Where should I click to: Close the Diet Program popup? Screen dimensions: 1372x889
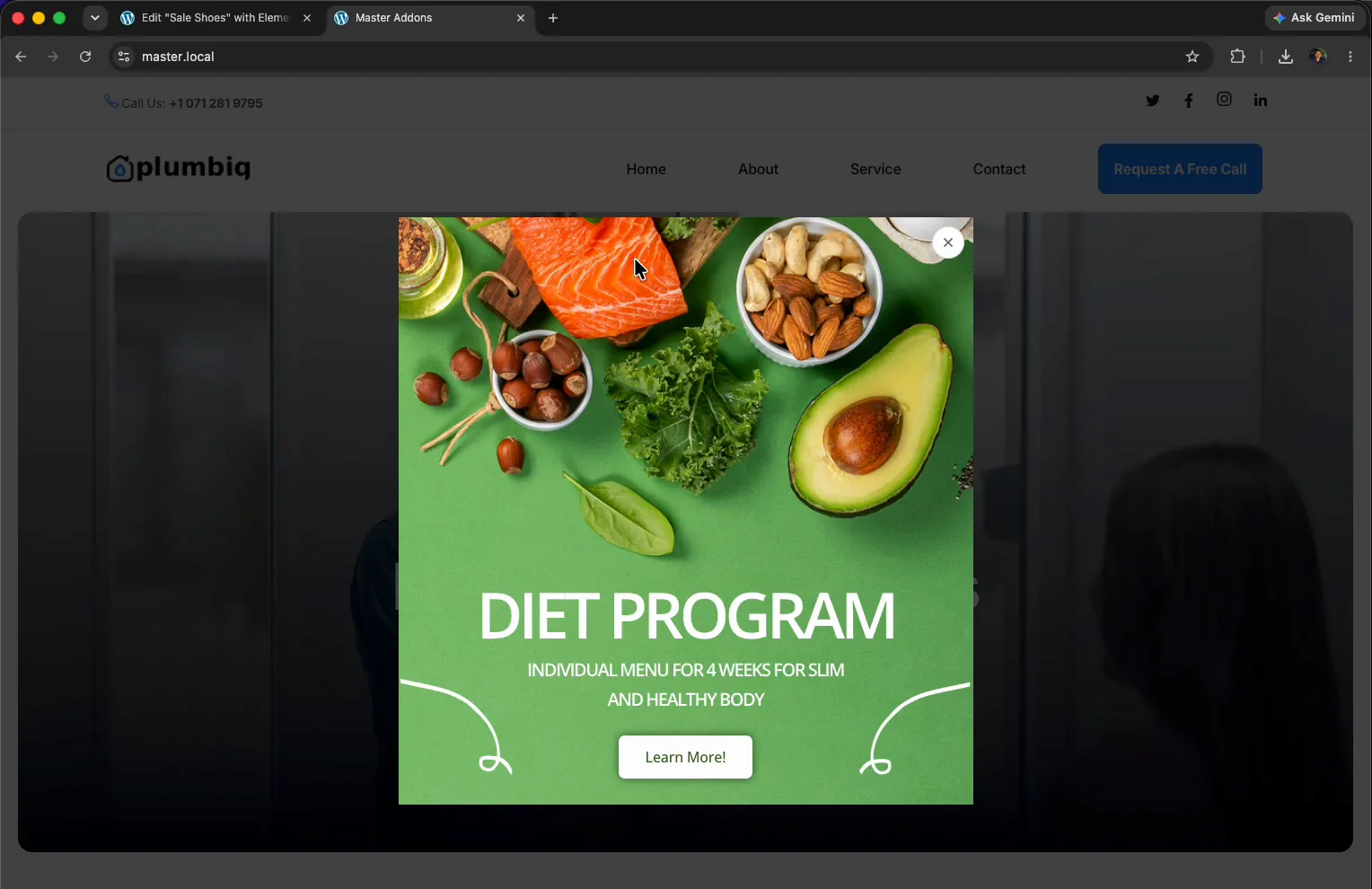coord(948,242)
